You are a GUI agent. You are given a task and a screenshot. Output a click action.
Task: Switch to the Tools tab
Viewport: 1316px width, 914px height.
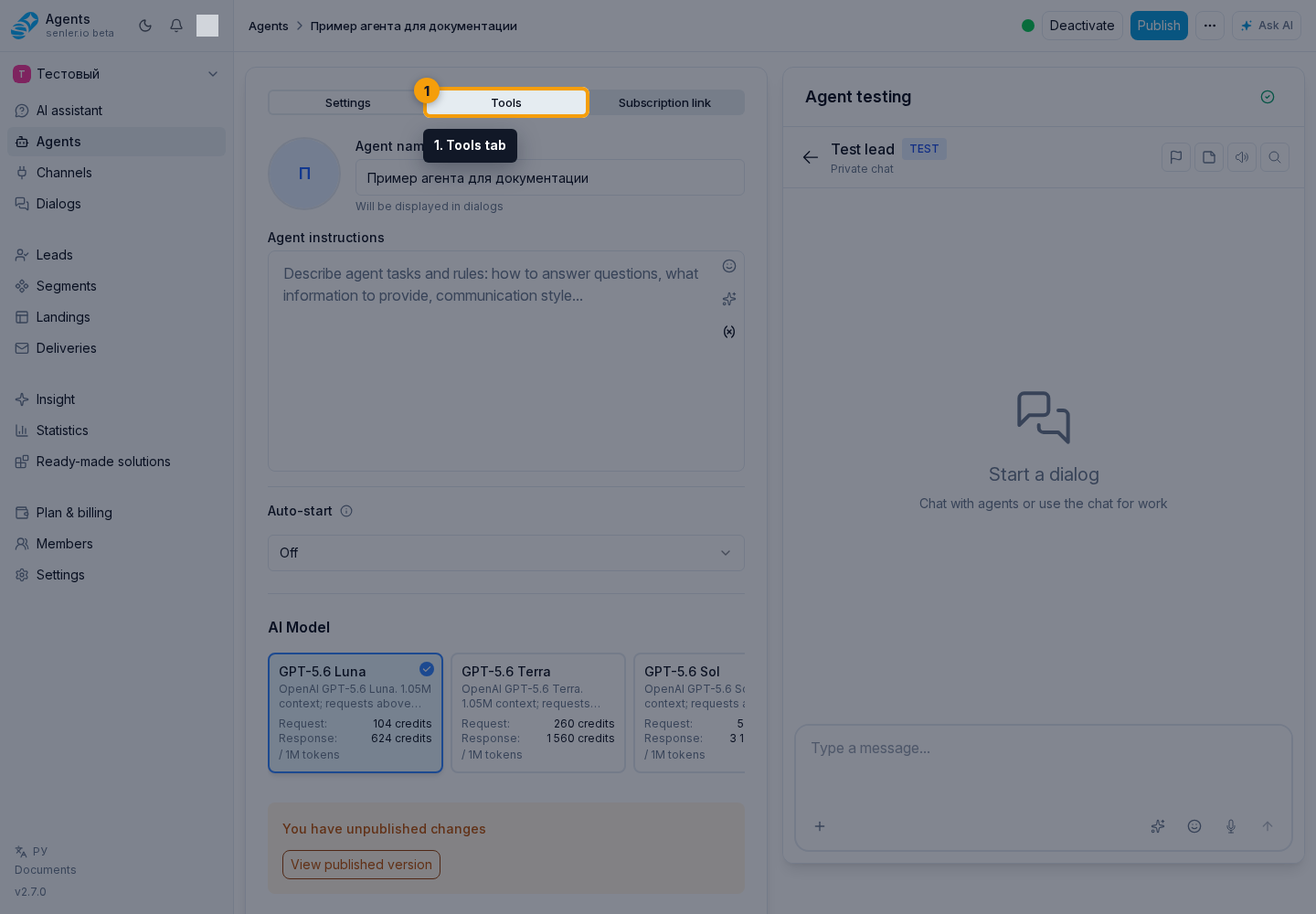pyautogui.click(x=506, y=102)
